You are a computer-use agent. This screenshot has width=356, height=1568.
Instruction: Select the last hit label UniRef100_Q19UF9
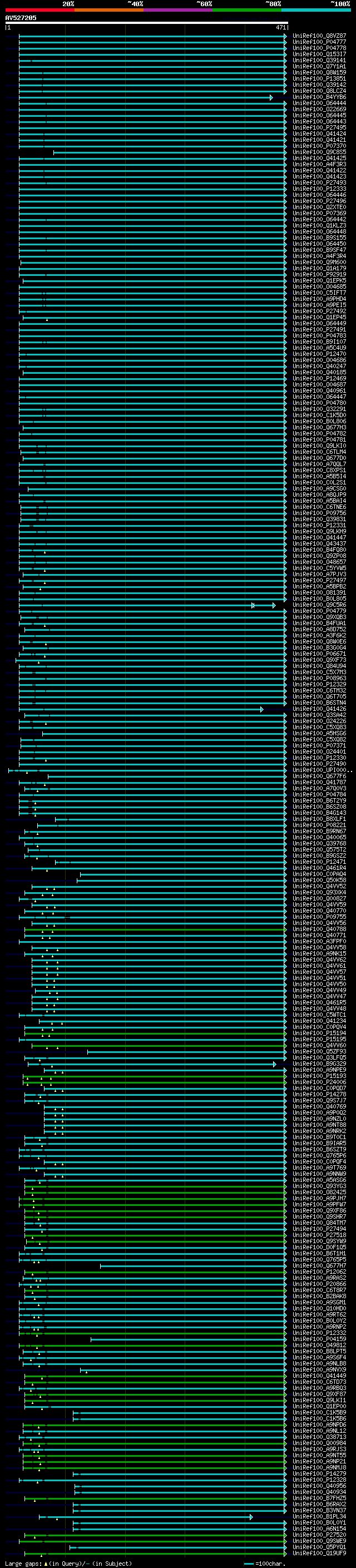[319, 1554]
